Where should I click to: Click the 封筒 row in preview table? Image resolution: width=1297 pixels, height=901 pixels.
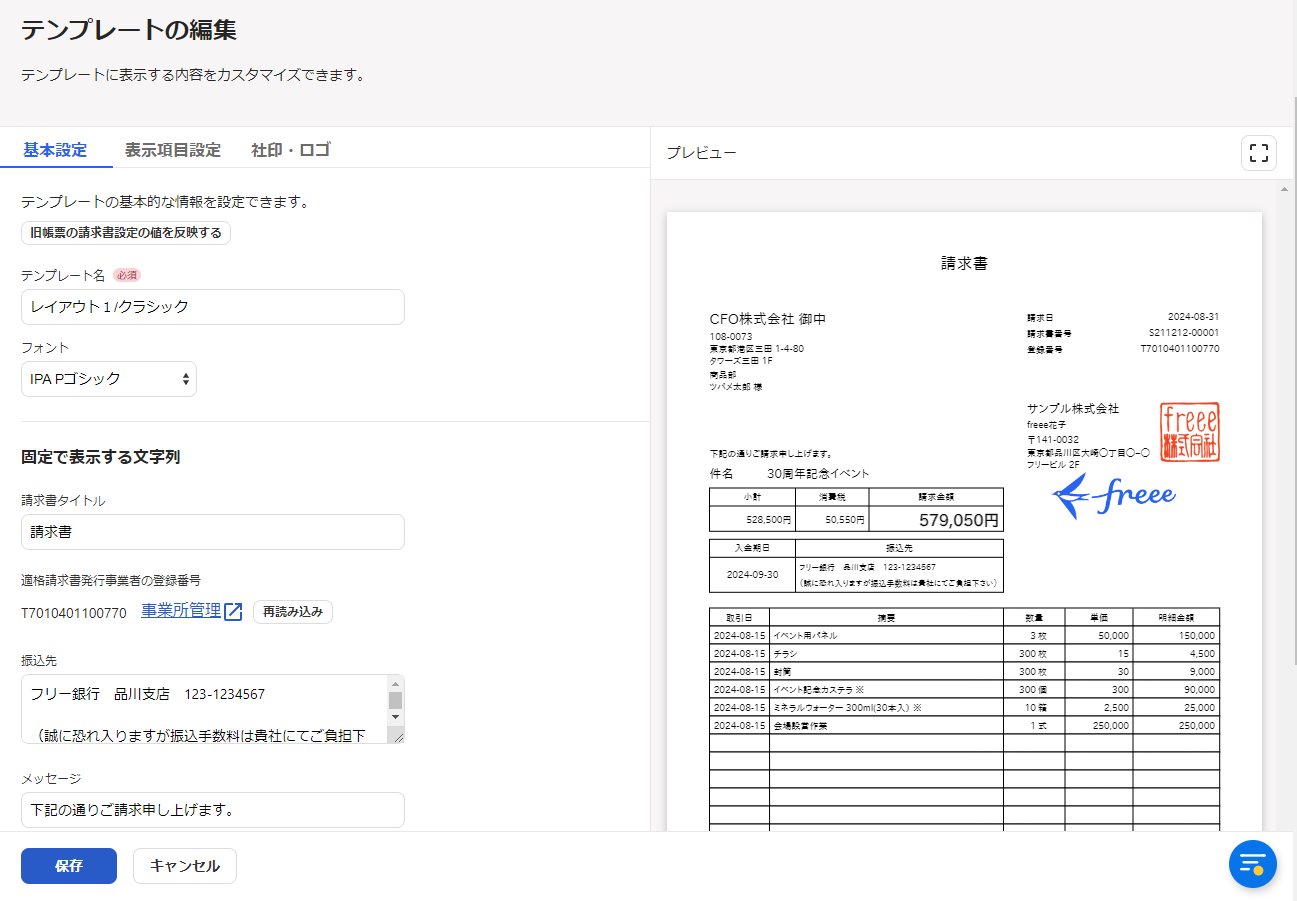click(x=964, y=671)
